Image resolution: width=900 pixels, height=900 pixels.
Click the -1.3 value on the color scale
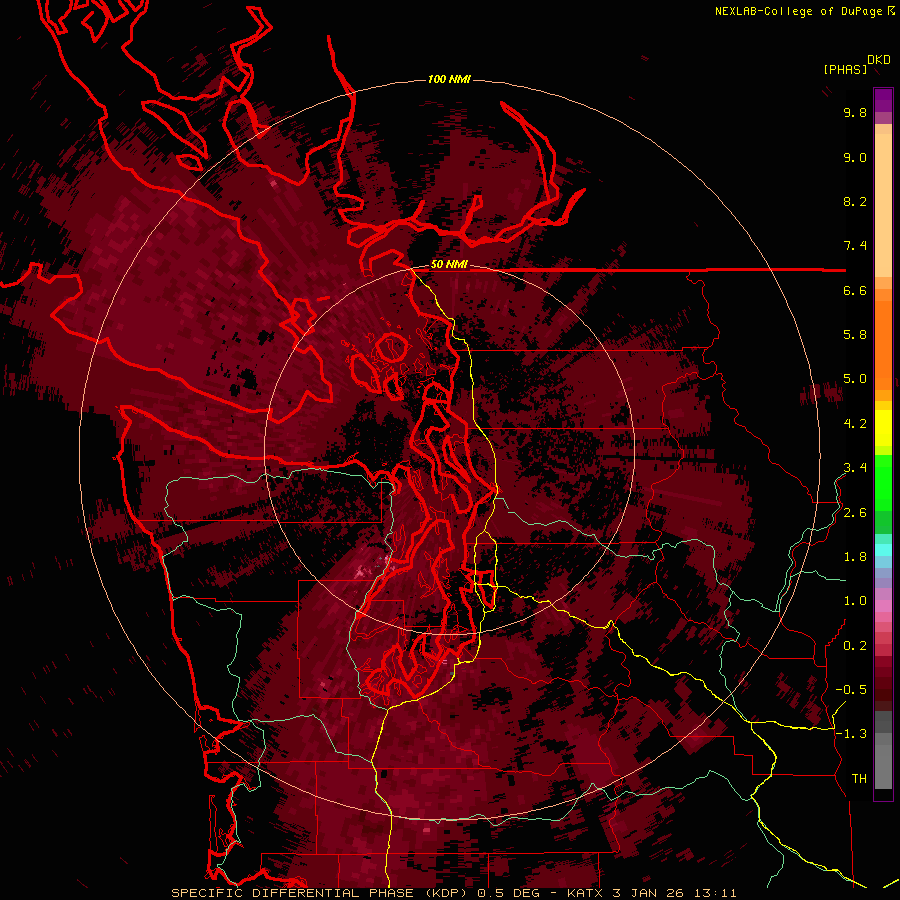coord(851,734)
